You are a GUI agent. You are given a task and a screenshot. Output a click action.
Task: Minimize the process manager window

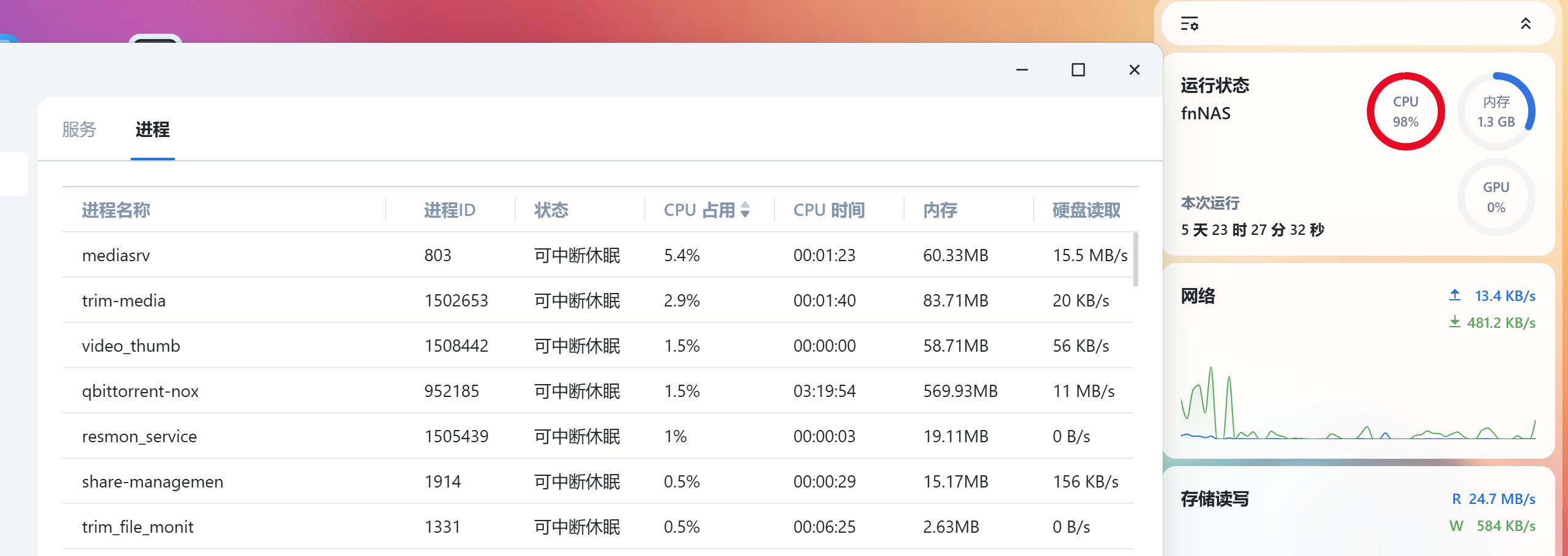point(1021,70)
